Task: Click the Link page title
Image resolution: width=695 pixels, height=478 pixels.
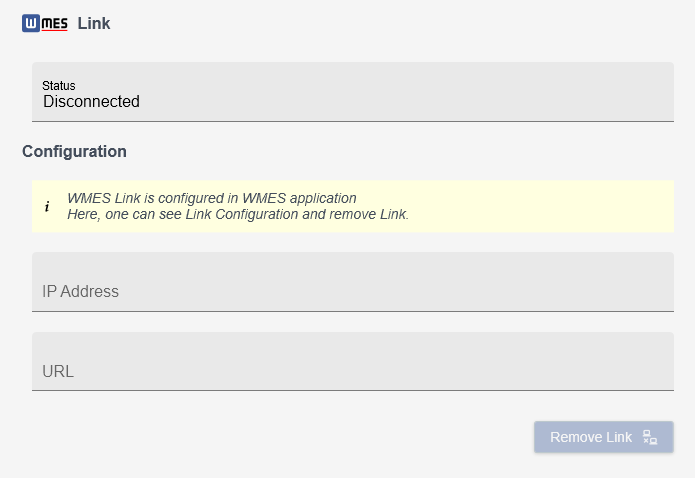Action: point(94,23)
